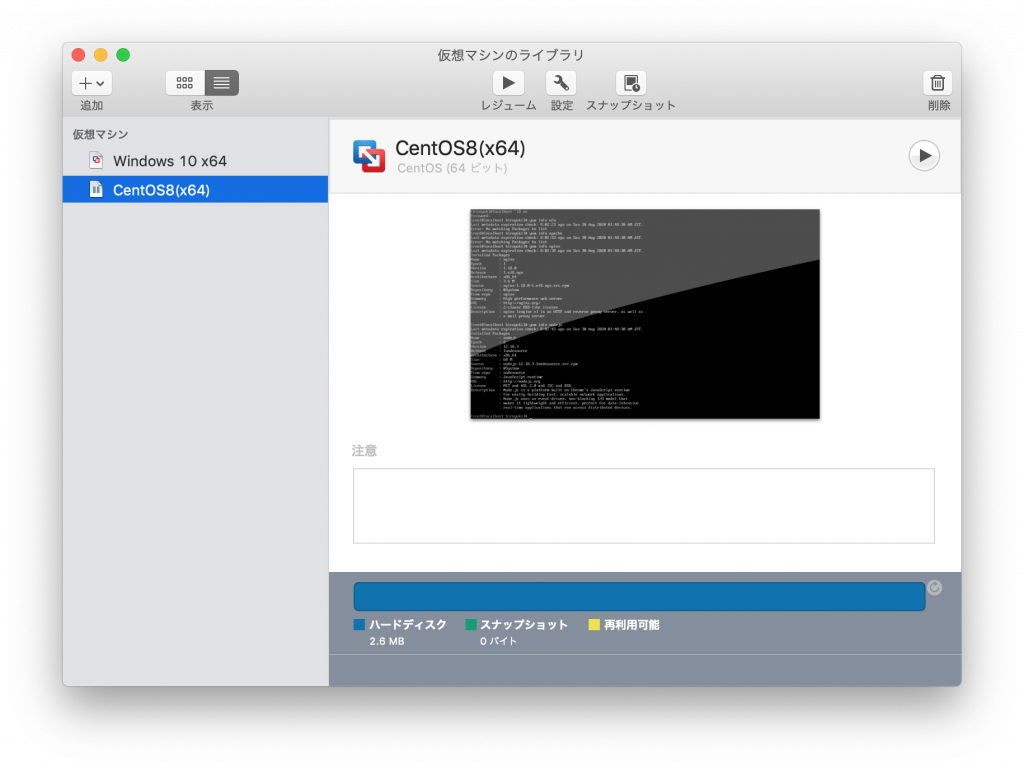Open the CentOS terminal screenshot thumbnail
This screenshot has width=1024, height=769.
point(645,314)
